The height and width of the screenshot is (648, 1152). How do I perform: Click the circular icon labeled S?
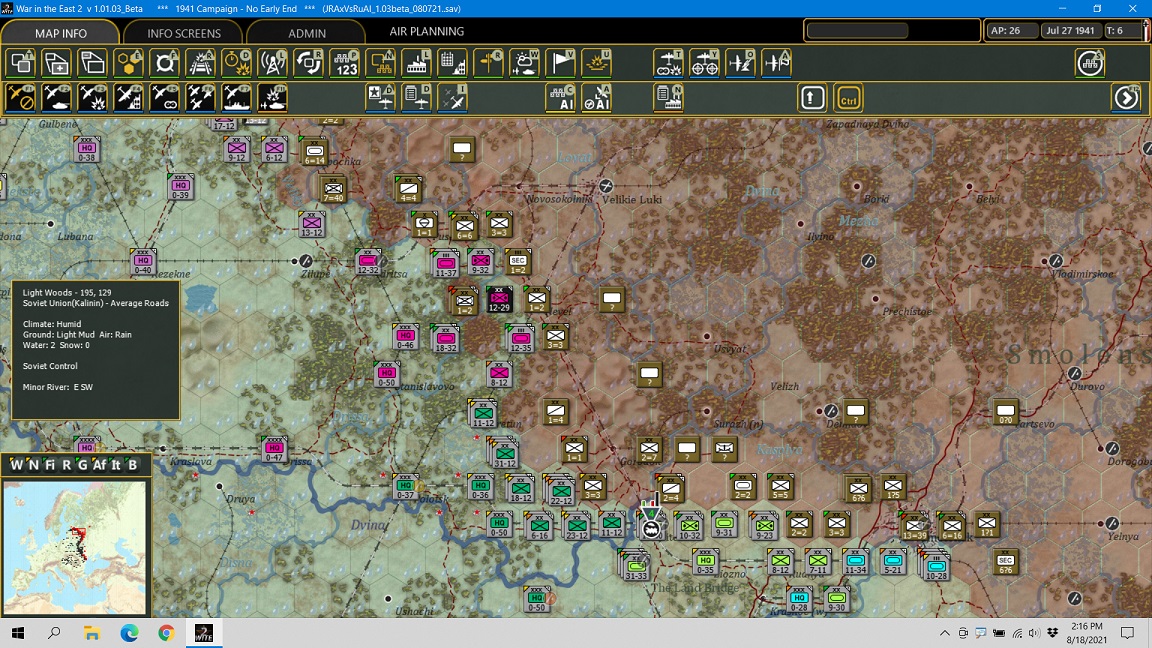point(1090,63)
